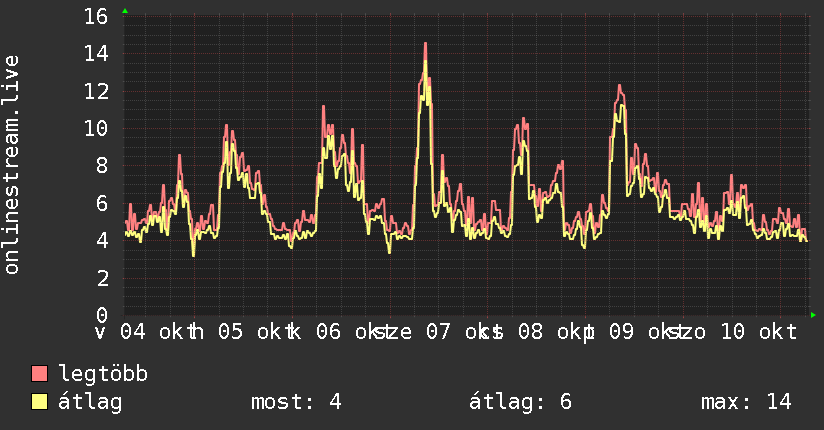
Task: Click the 'most: 4' current value
Action: click(x=296, y=402)
